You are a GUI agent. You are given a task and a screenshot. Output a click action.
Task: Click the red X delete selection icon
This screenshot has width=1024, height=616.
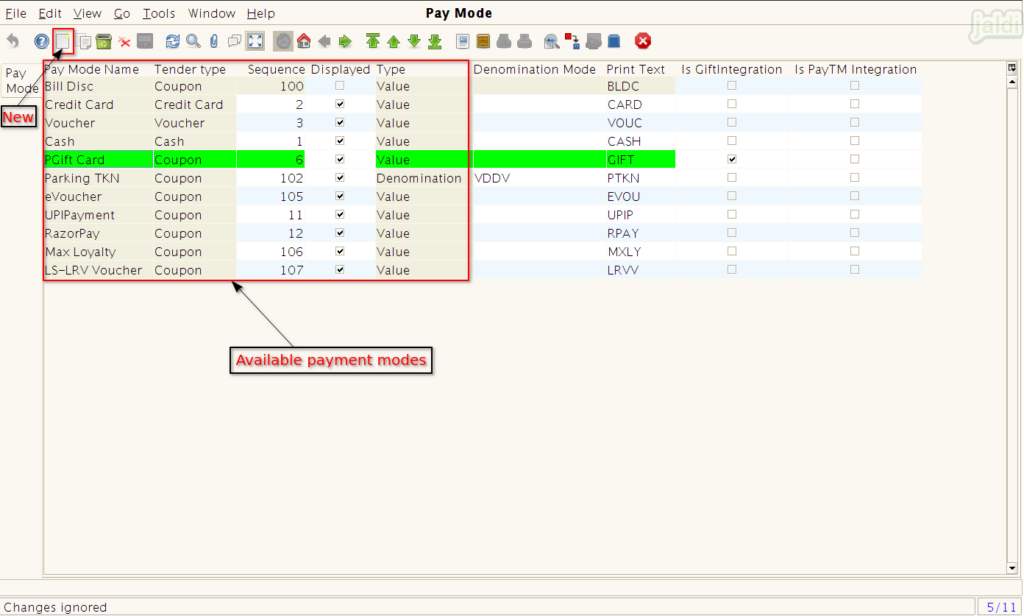tap(125, 42)
